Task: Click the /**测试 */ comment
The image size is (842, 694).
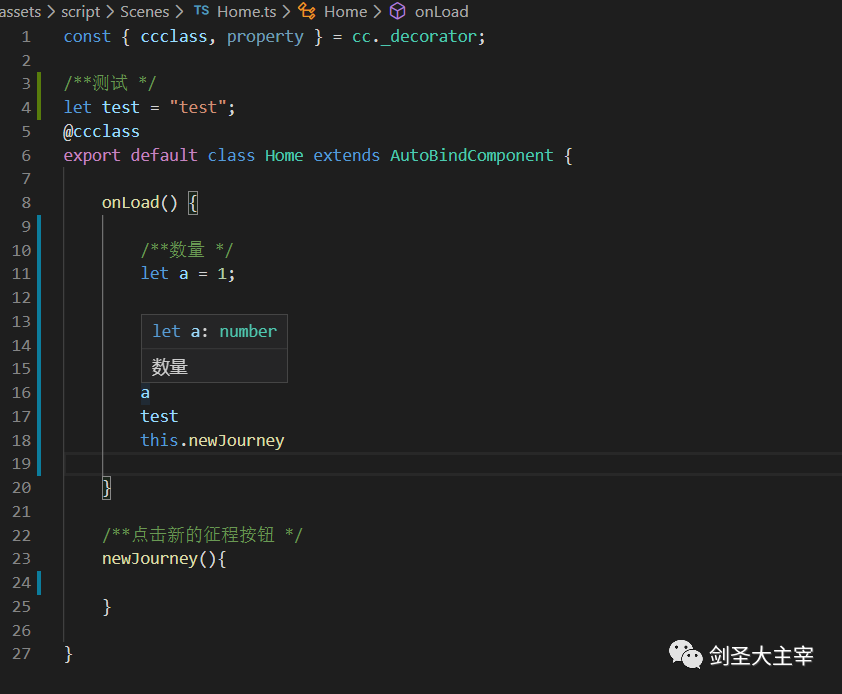Action: (110, 83)
